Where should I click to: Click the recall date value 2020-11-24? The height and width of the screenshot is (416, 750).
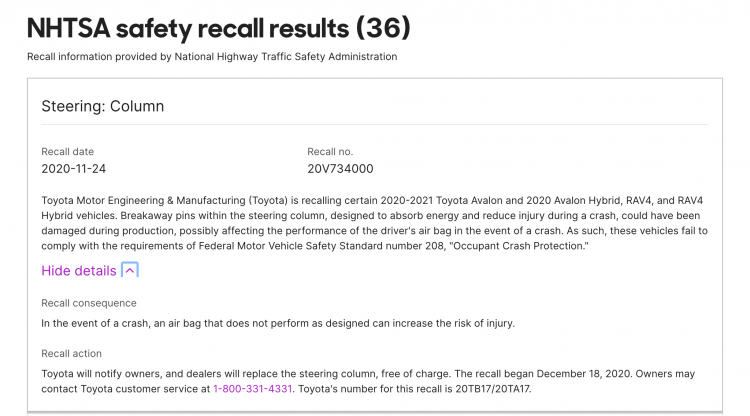point(74,169)
